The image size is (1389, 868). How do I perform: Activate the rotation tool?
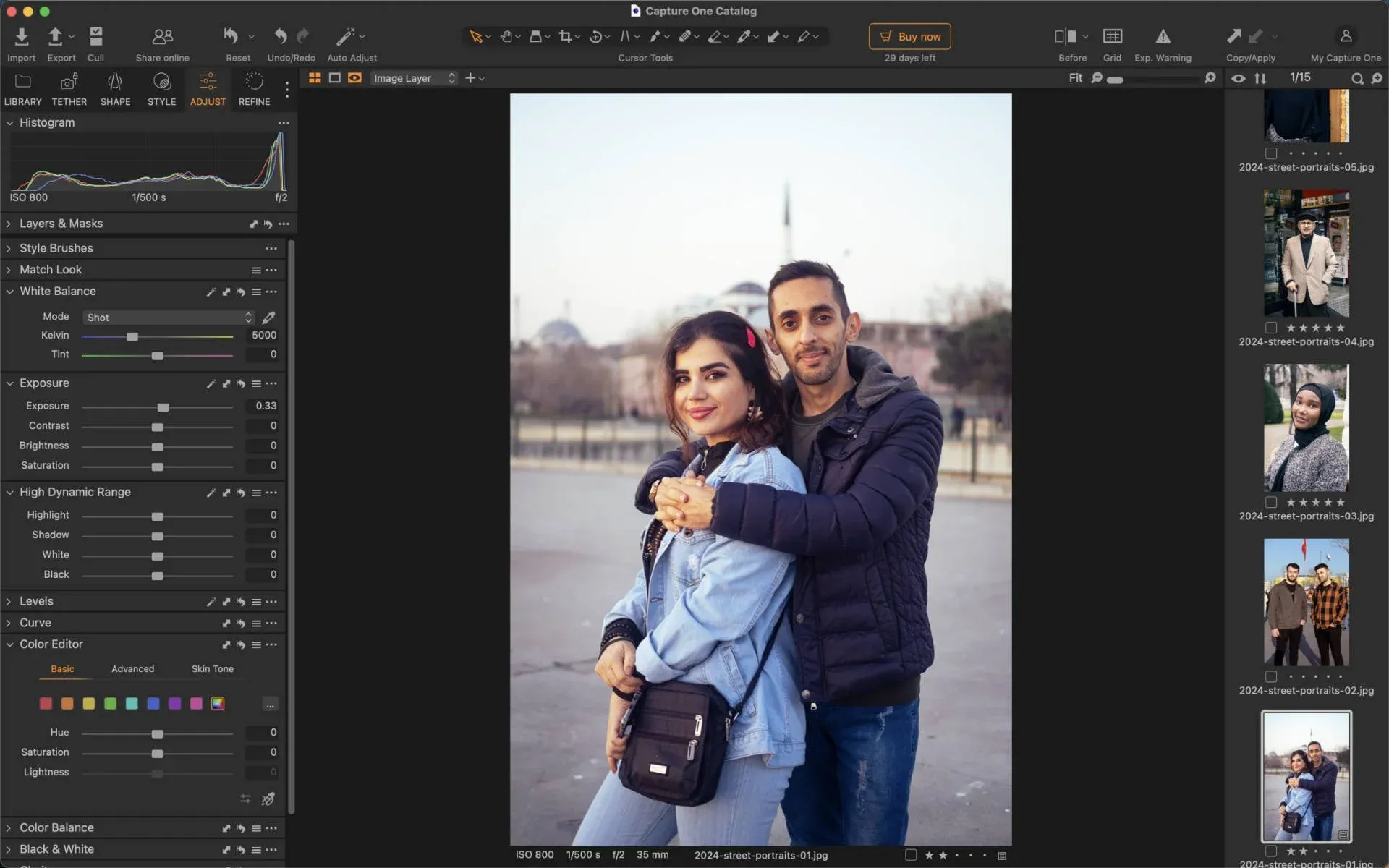point(596,36)
